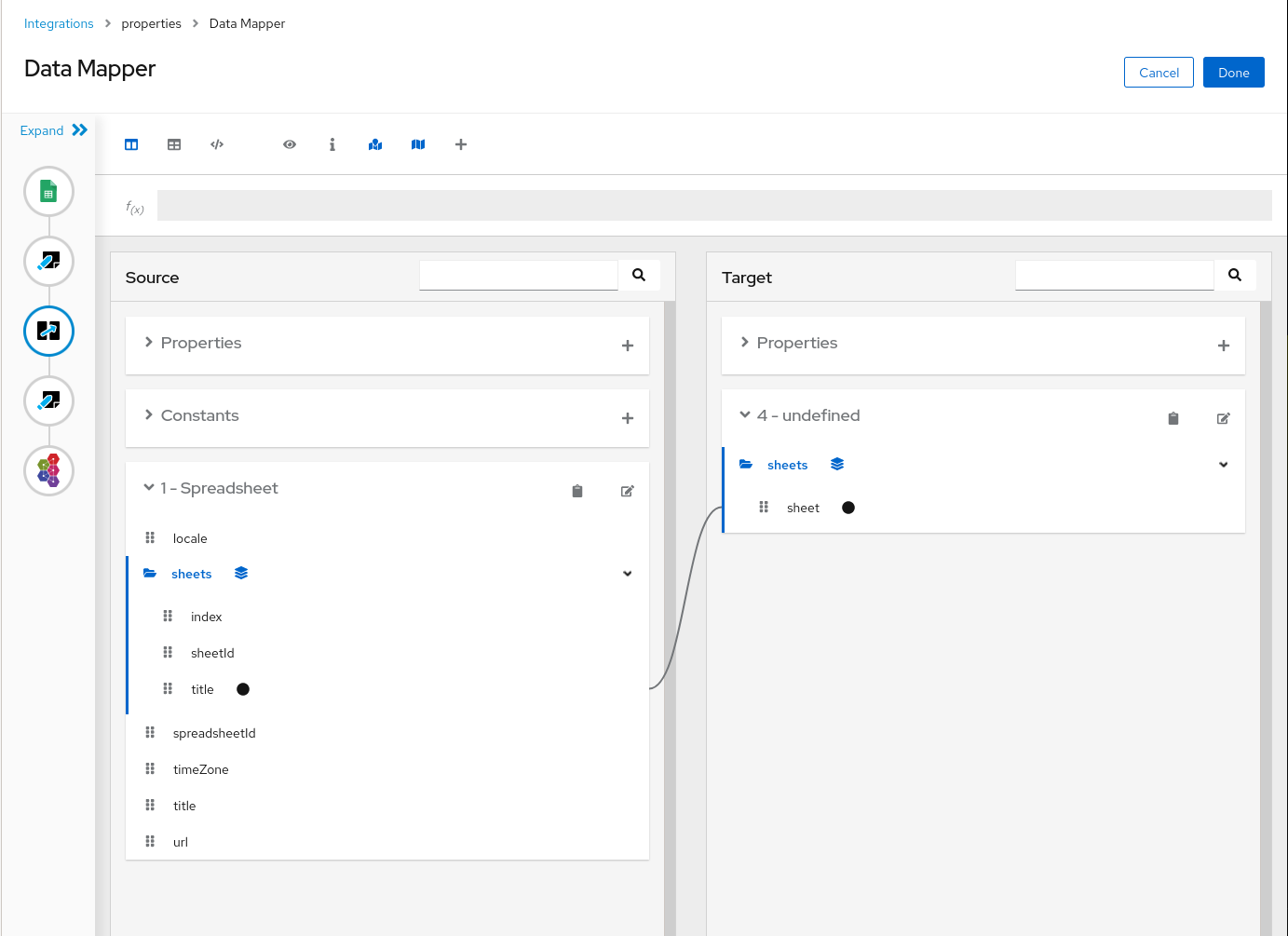
Task: Add a new mapping with the toolbar plus
Action: 461,144
